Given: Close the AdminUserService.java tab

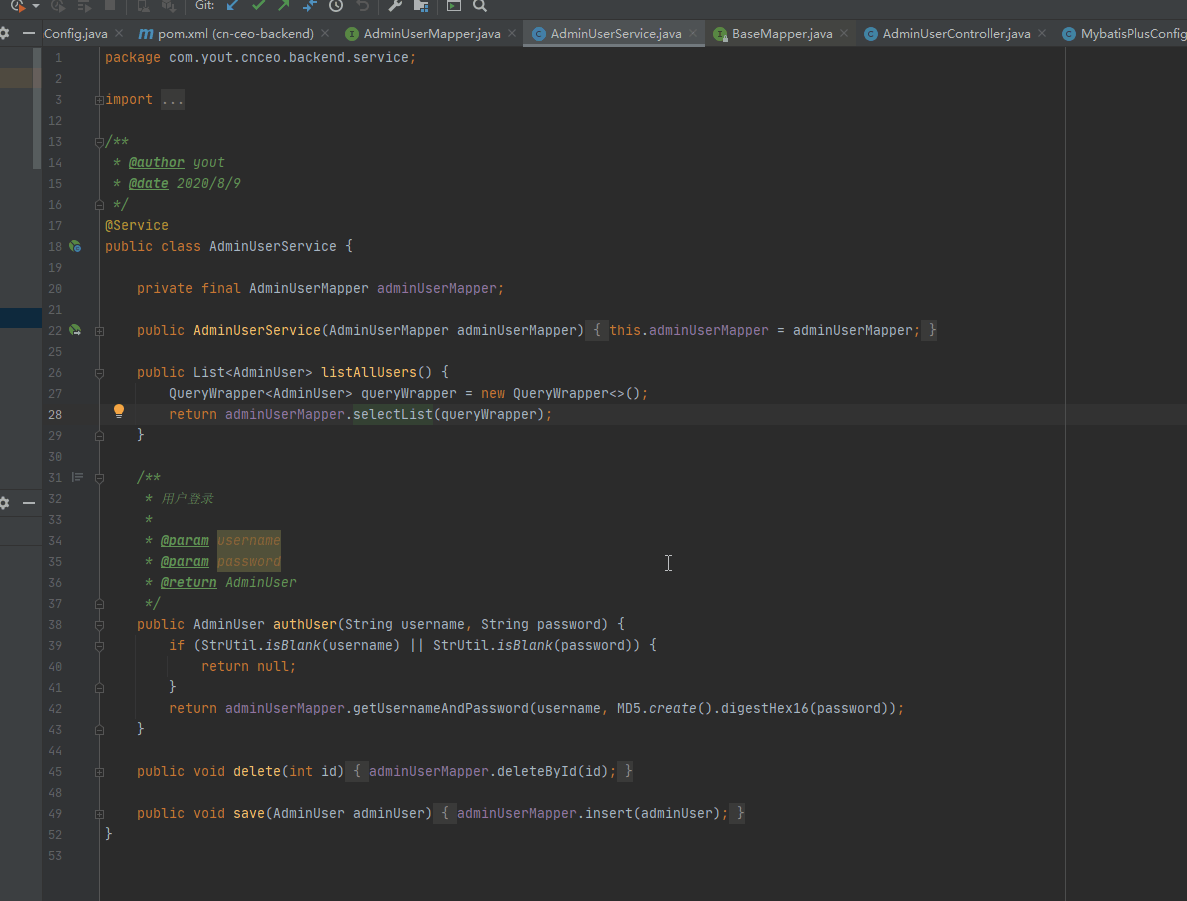Looking at the screenshot, I should coord(693,33).
